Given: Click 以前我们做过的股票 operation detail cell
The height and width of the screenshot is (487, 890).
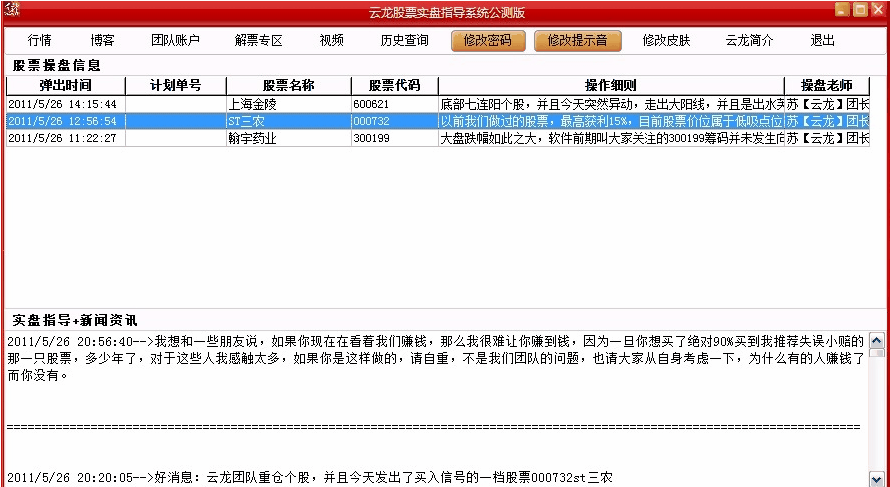Looking at the screenshot, I should [611, 121].
